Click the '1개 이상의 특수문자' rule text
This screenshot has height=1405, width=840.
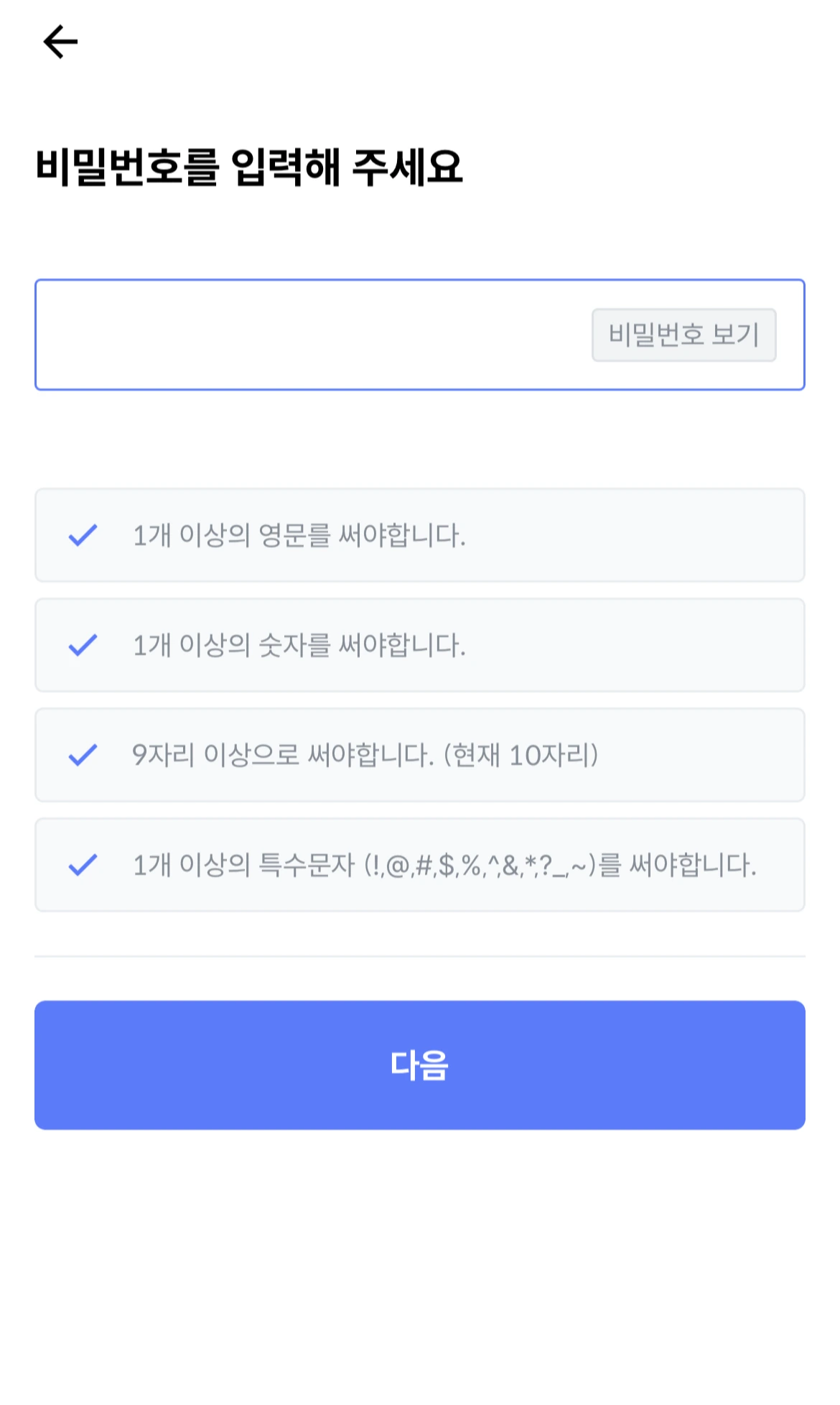tap(244, 865)
